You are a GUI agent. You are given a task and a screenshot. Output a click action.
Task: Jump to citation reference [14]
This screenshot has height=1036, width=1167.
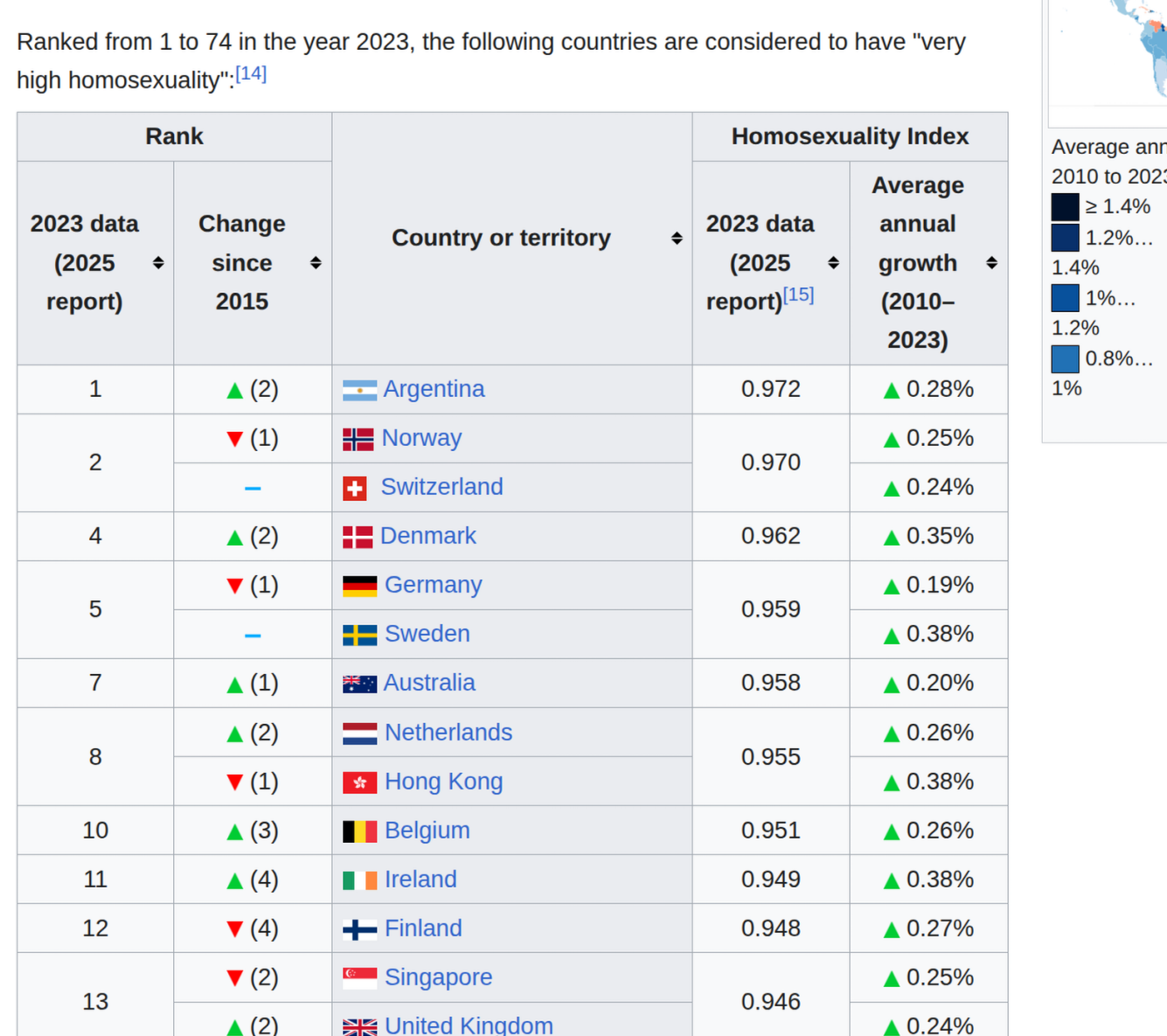click(x=251, y=73)
